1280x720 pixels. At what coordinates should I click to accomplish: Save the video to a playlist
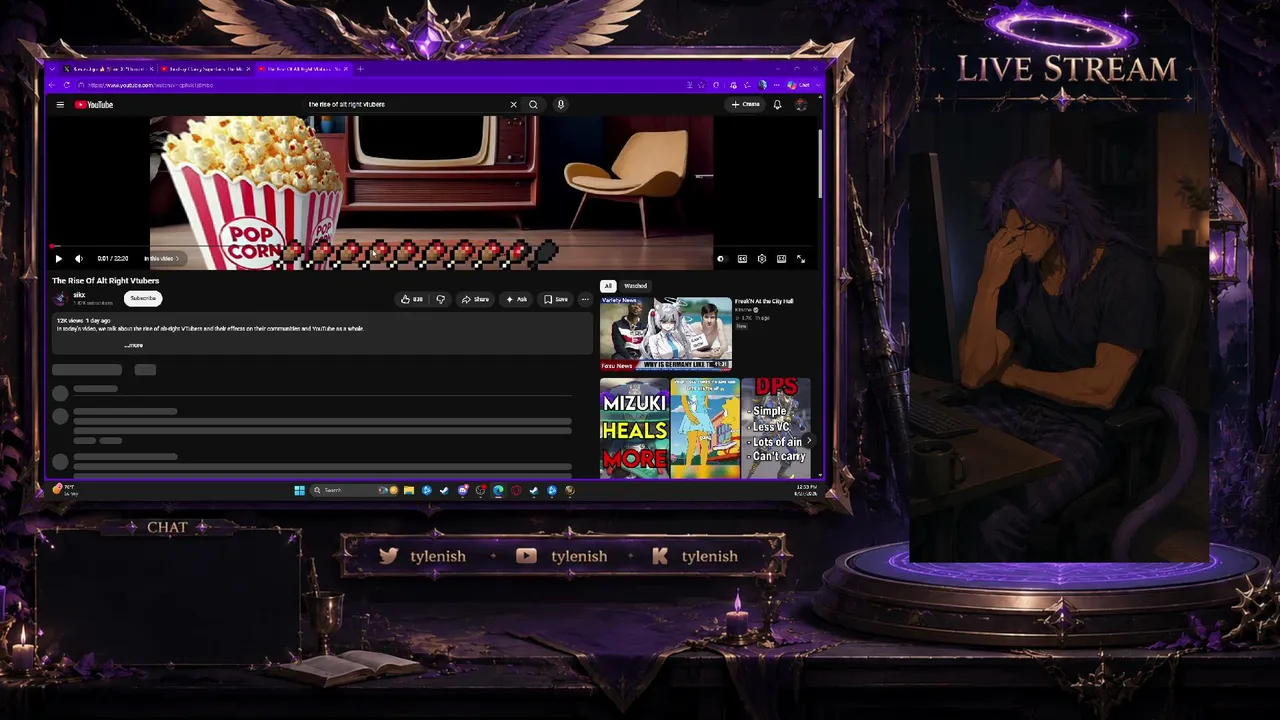tap(555, 299)
